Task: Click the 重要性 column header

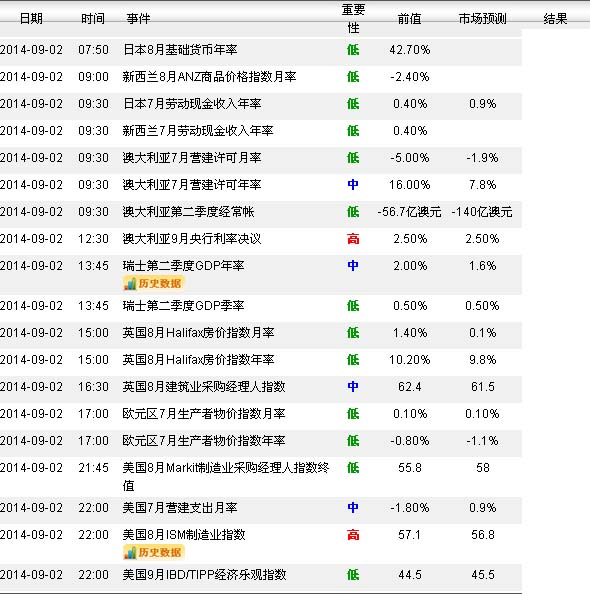Action: [353, 19]
